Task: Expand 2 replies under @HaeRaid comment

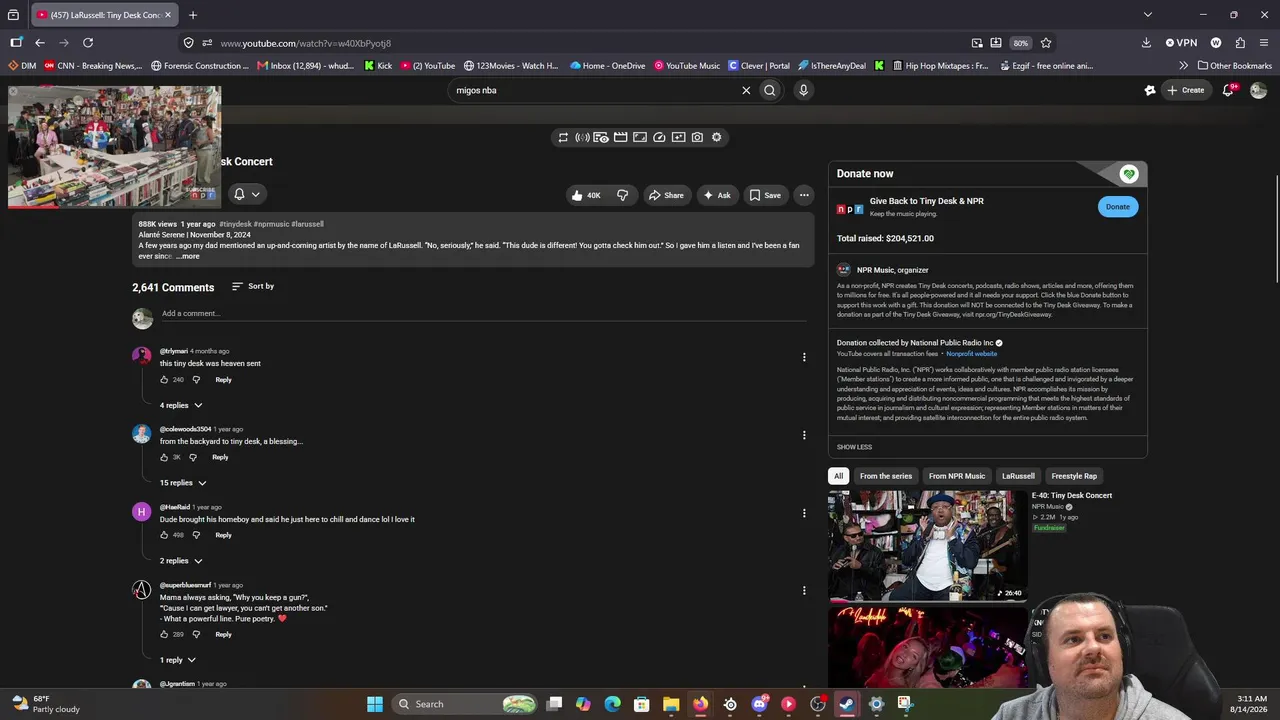Action: pos(181,561)
